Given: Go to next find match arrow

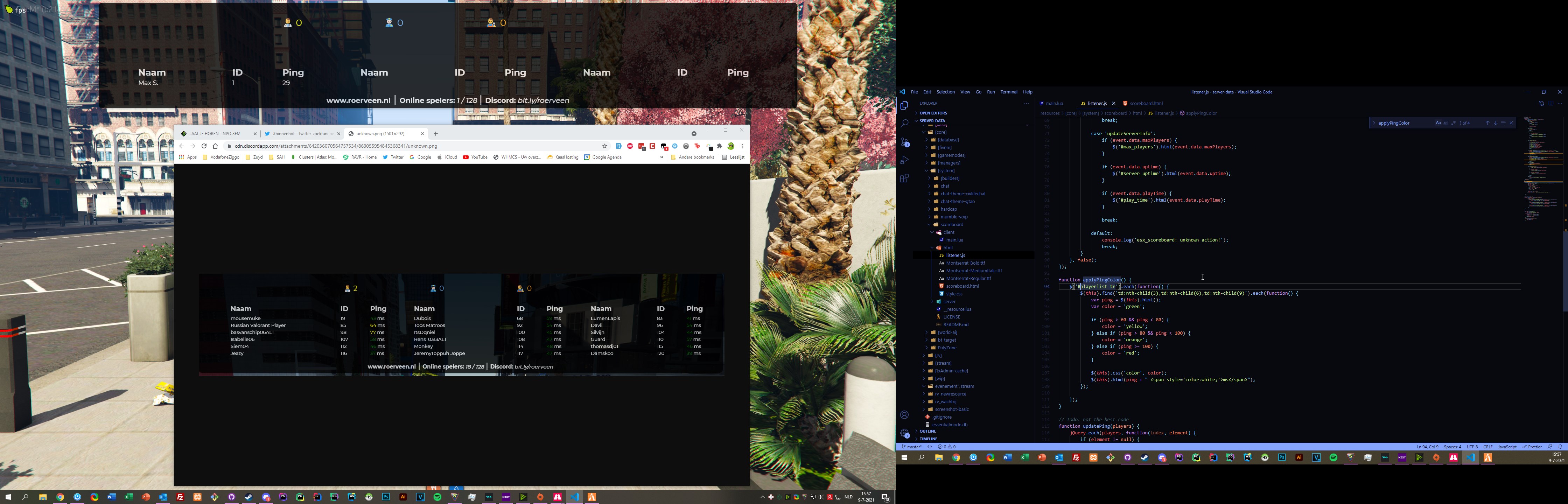Looking at the screenshot, I should 1495,123.
